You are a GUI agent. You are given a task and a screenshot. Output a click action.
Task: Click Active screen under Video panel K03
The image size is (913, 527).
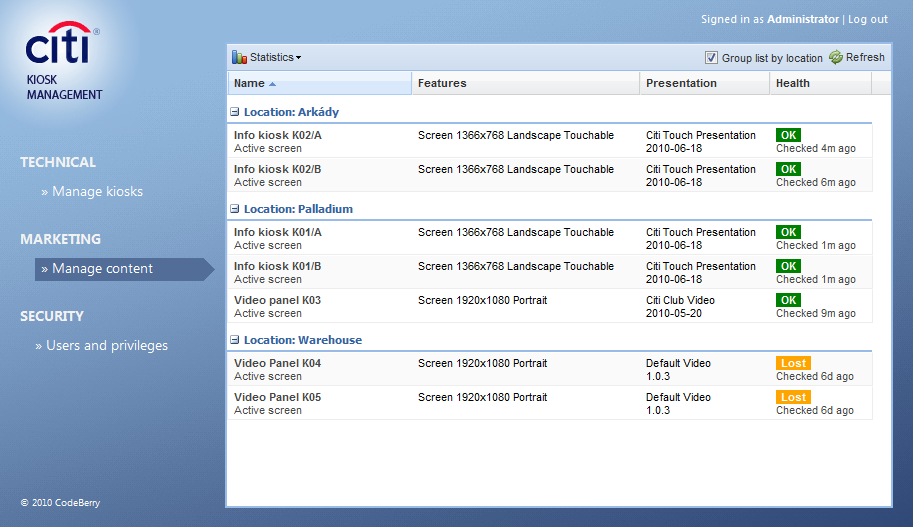click(x=268, y=313)
